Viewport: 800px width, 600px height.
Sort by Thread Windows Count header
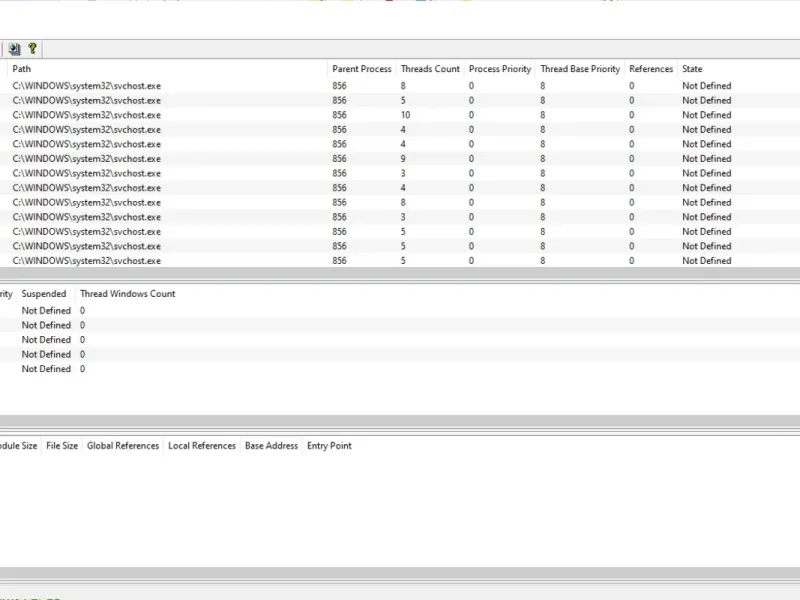[128, 294]
